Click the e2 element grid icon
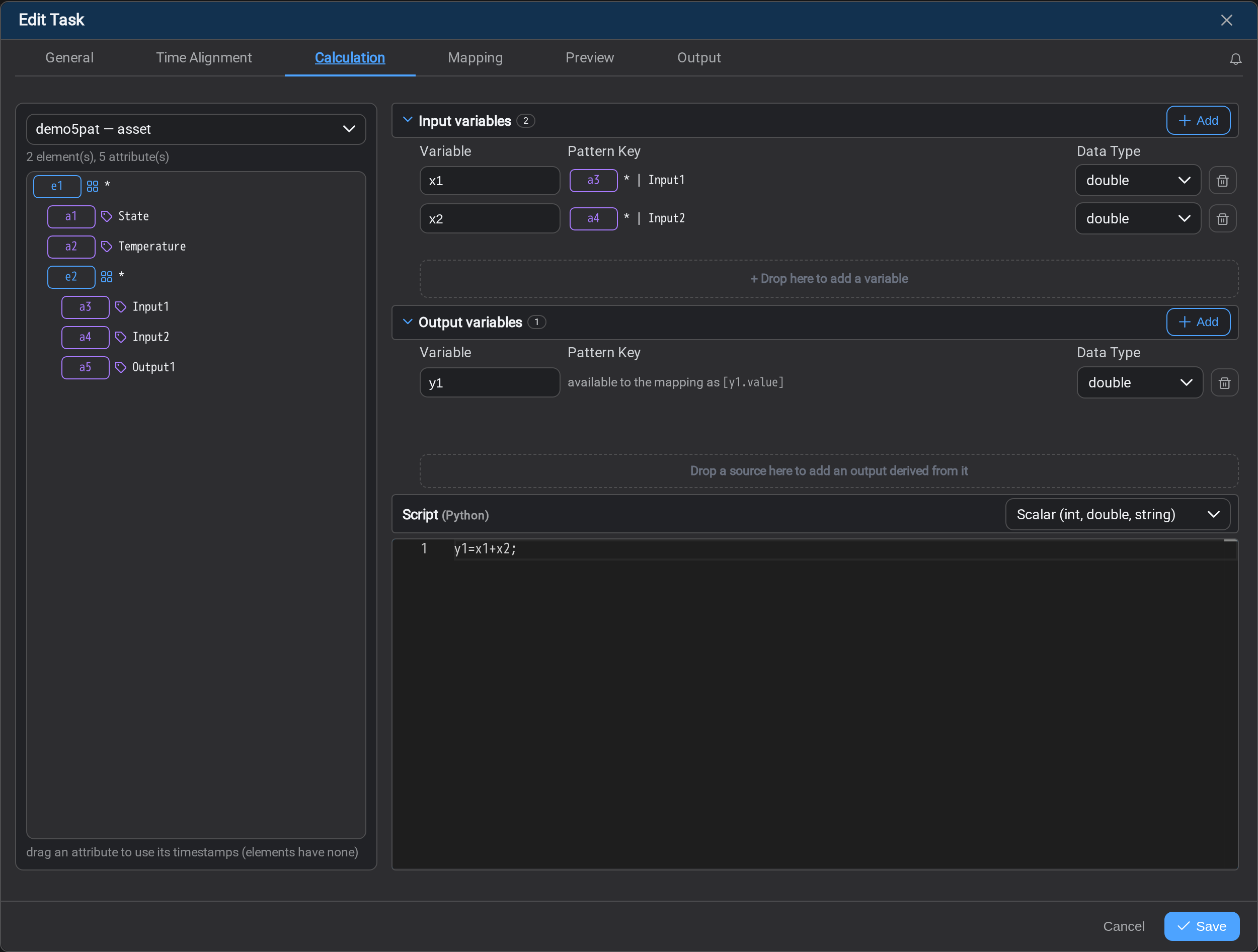Viewport: 1258px width, 952px height. 106,277
